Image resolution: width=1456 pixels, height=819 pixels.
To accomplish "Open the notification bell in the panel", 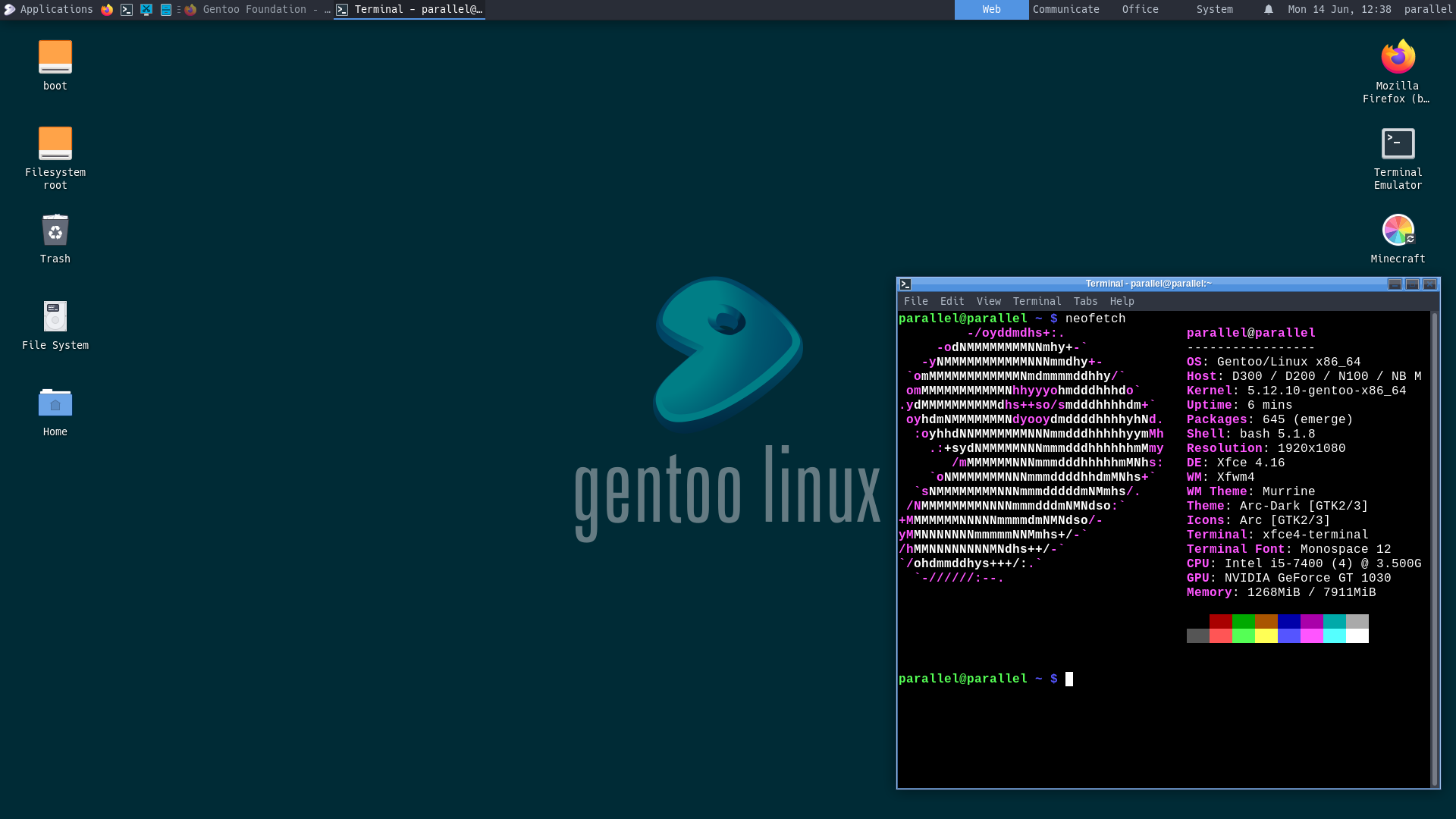I will [1268, 10].
